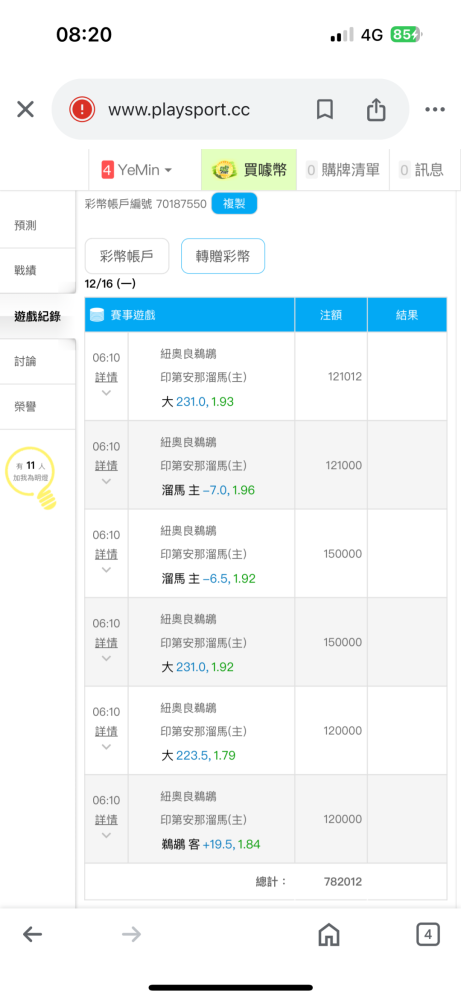The width and height of the screenshot is (461, 1000).
Task: Switch to the 戰績 sidebar tab
Action: (x=38, y=270)
